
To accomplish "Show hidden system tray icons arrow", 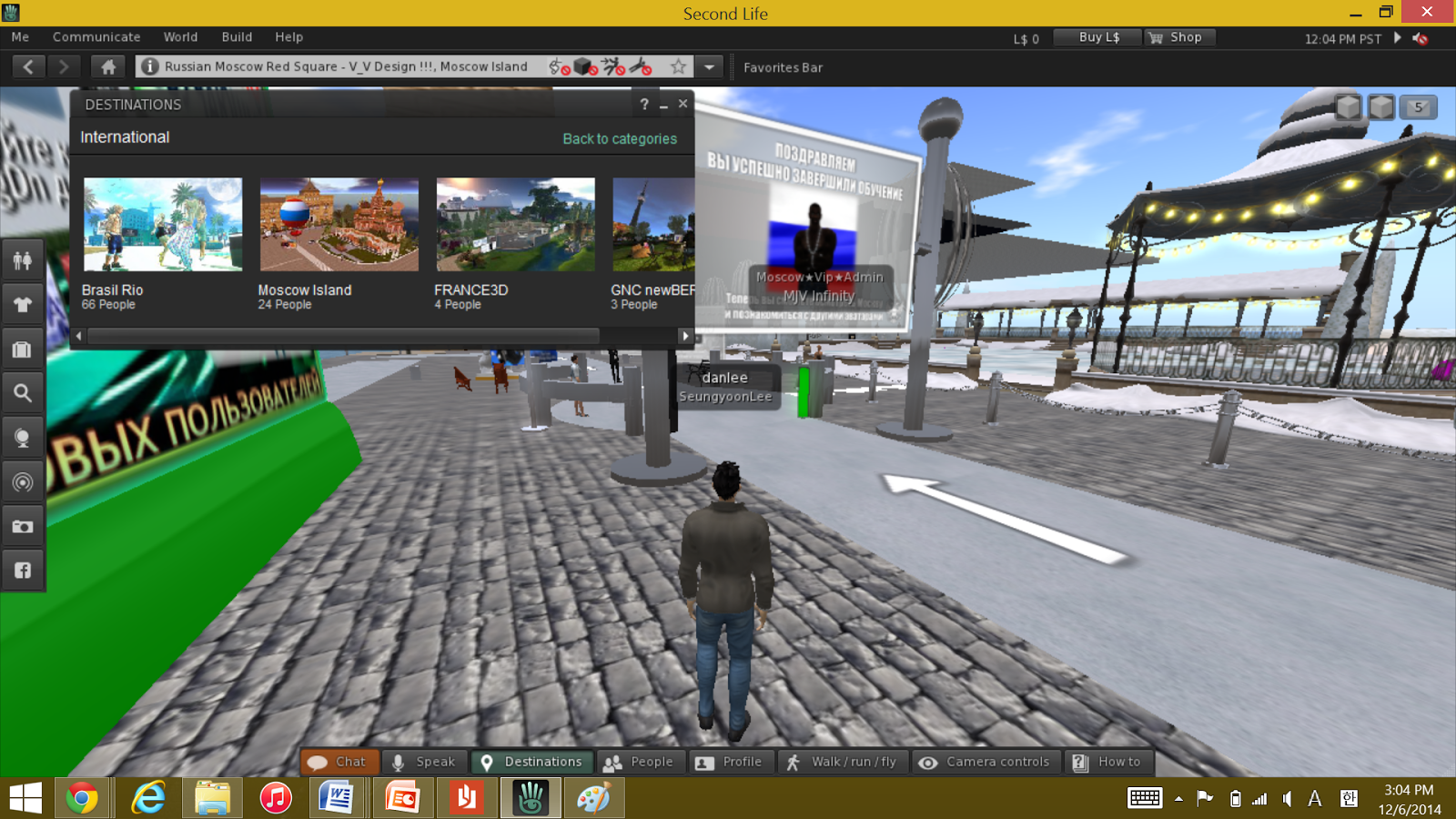I will (1178, 799).
